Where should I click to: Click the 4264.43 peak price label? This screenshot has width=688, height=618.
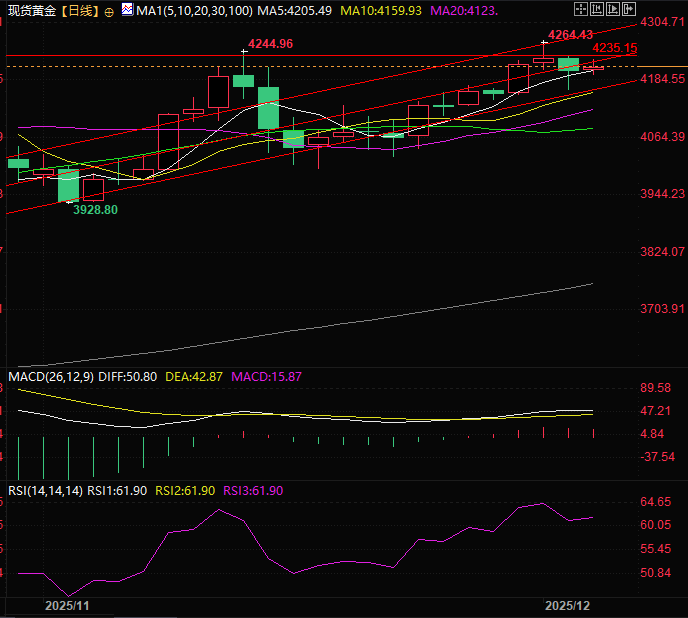(x=570, y=35)
